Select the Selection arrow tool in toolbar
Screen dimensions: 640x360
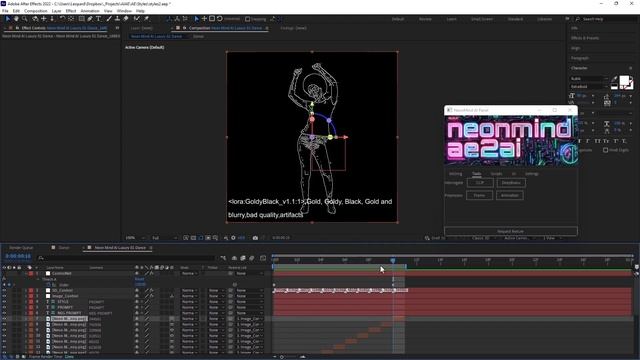(8, 19)
